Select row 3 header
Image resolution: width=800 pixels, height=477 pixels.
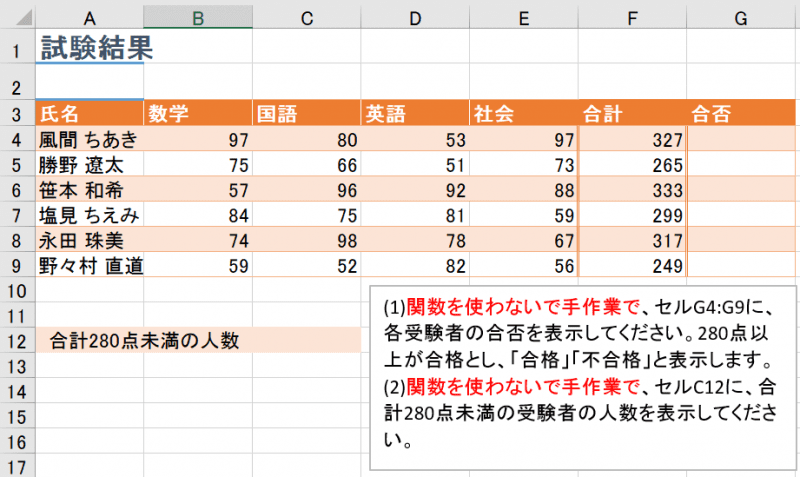(x=17, y=113)
